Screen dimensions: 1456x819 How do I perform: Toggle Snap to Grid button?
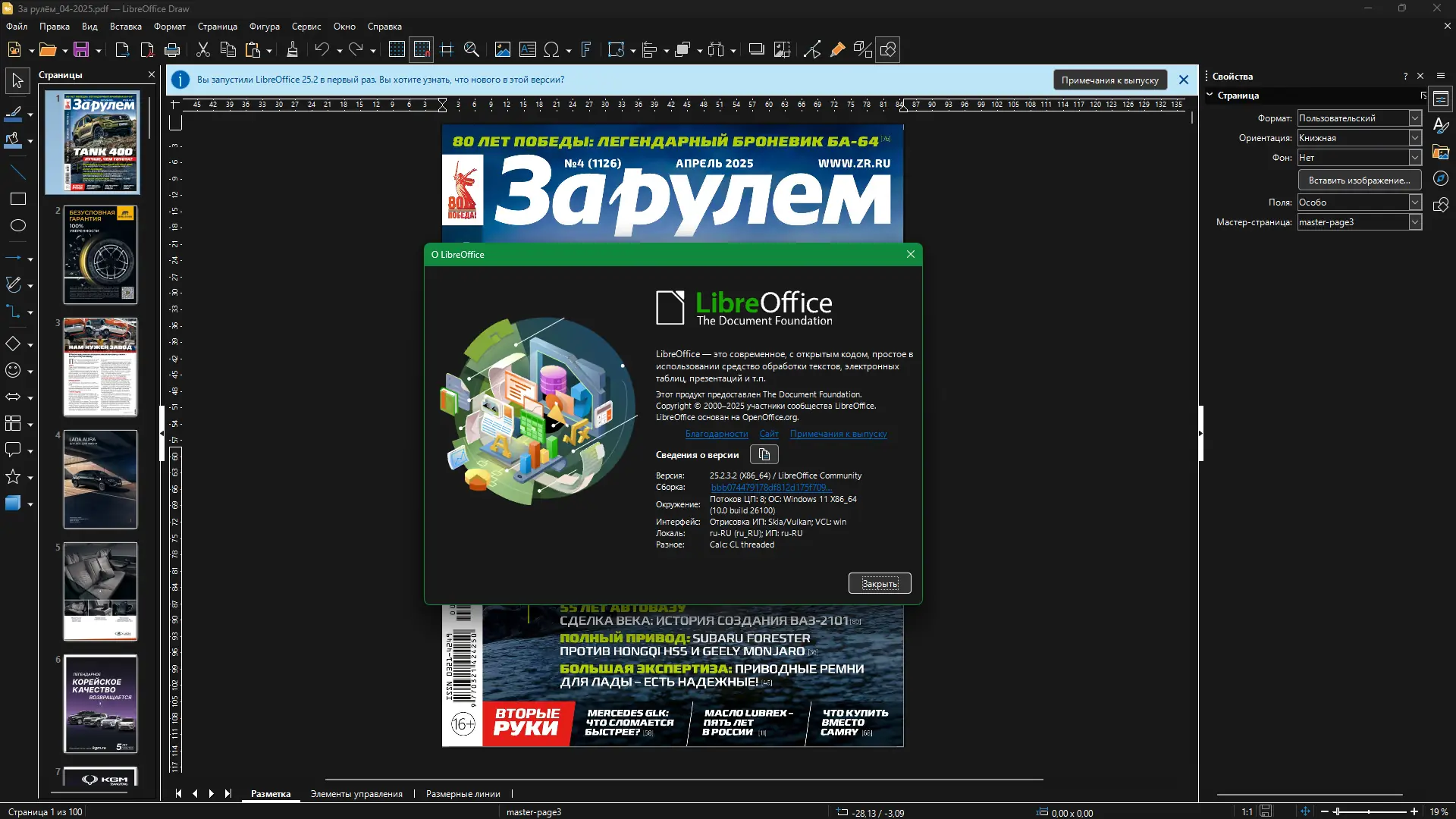422,50
